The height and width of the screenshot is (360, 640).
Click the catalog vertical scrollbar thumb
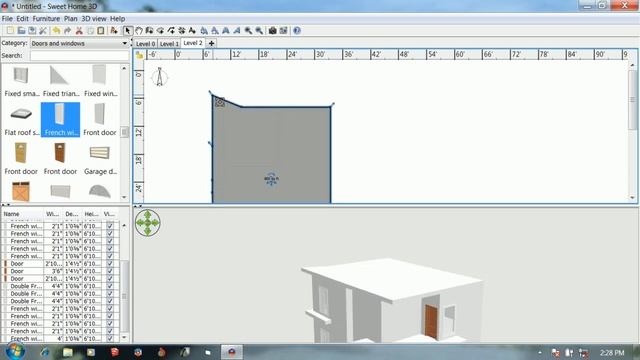click(x=124, y=132)
